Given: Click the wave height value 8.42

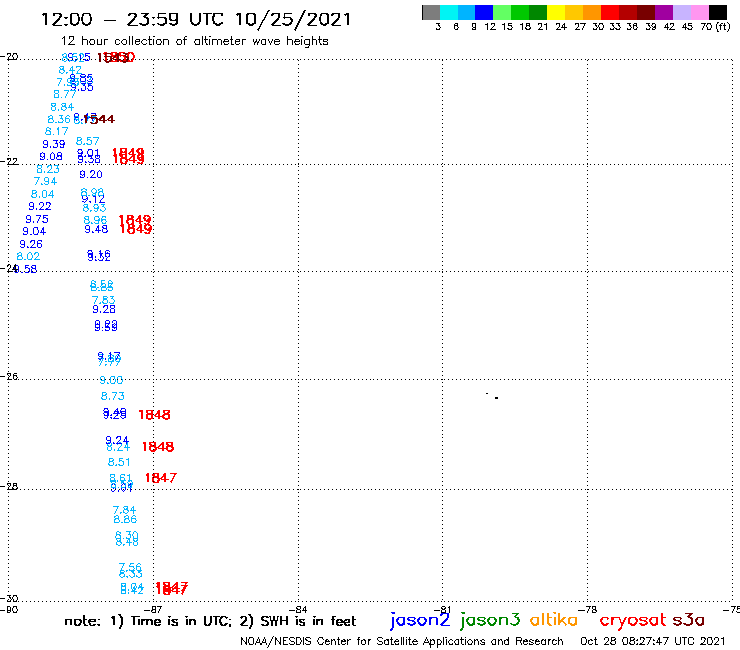Looking at the screenshot, I should click(70, 70).
